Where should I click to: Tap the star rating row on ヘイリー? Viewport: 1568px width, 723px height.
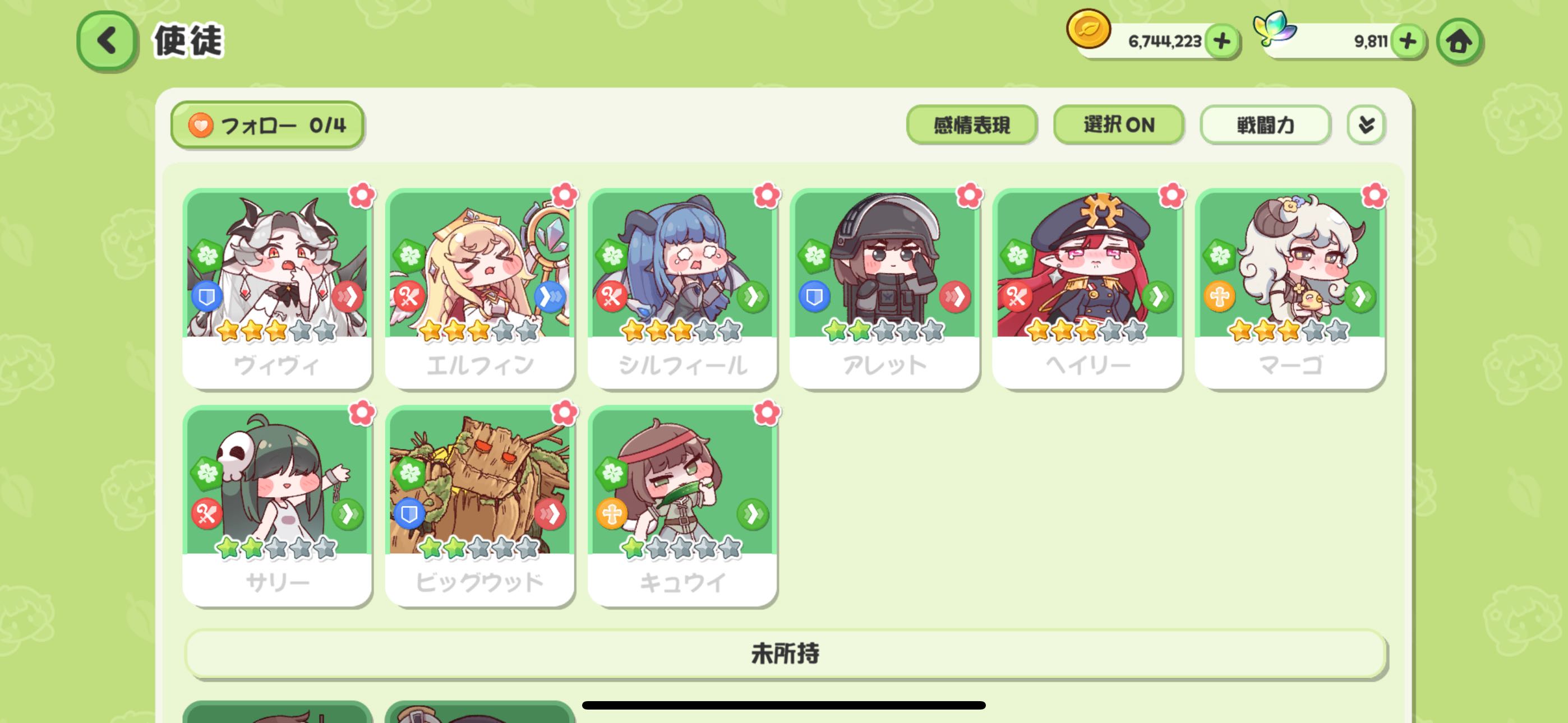tap(1086, 331)
